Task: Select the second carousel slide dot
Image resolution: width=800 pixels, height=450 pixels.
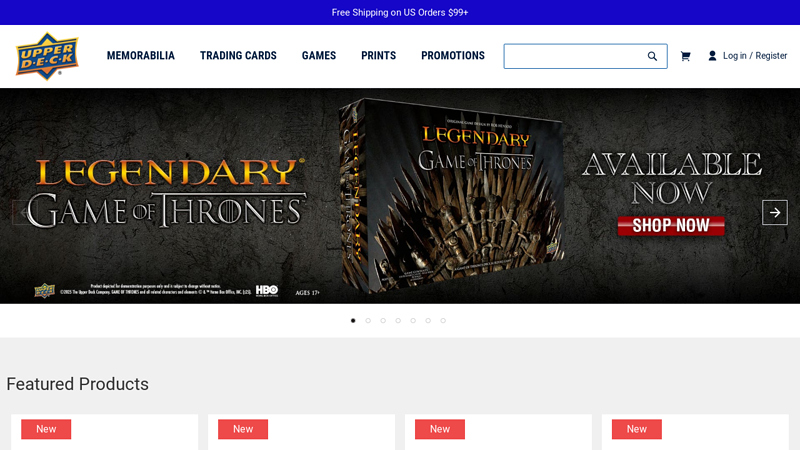Action: [x=368, y=321]
